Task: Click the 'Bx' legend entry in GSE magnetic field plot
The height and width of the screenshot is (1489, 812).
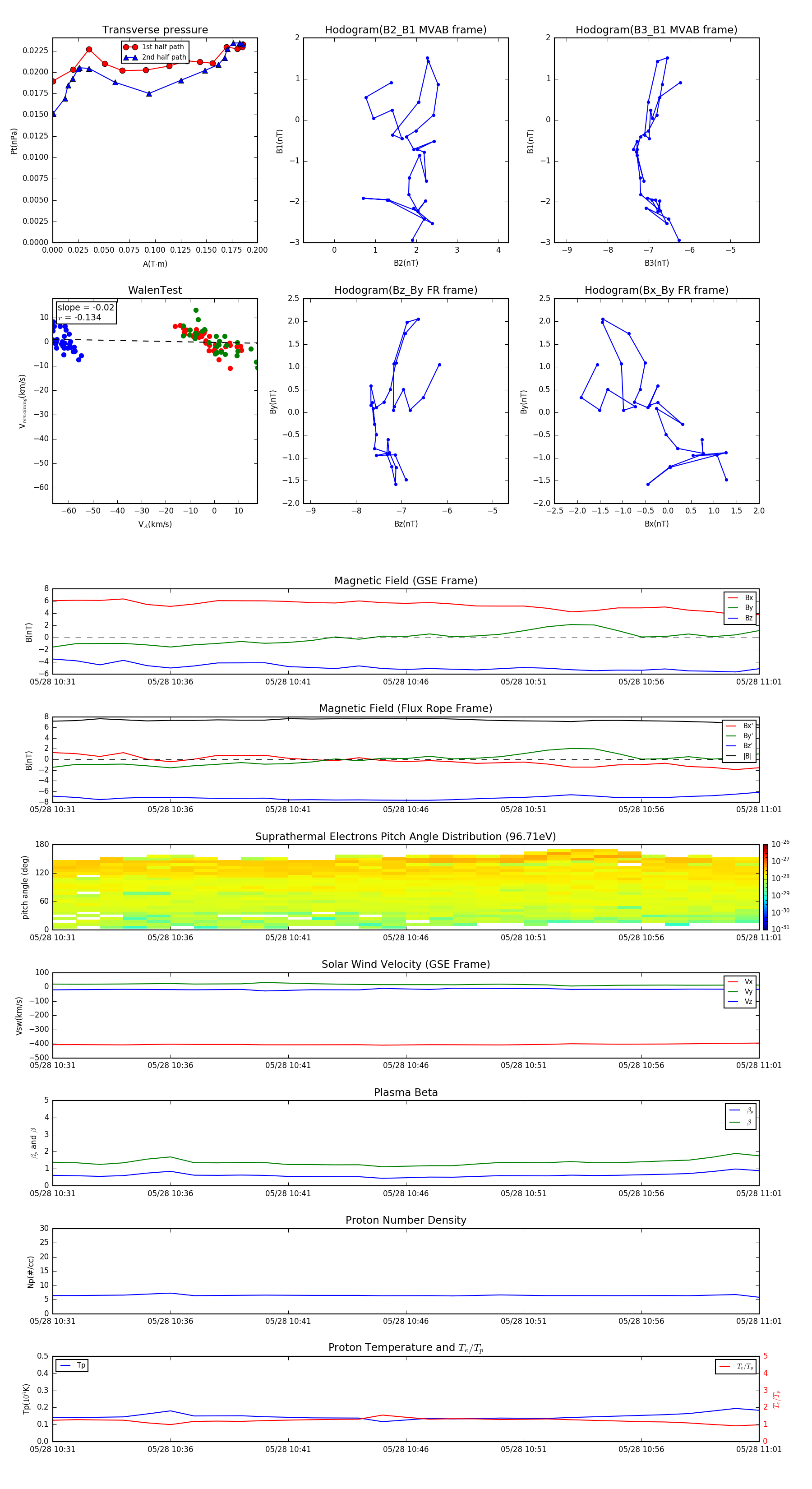Action: click(741, 598)
